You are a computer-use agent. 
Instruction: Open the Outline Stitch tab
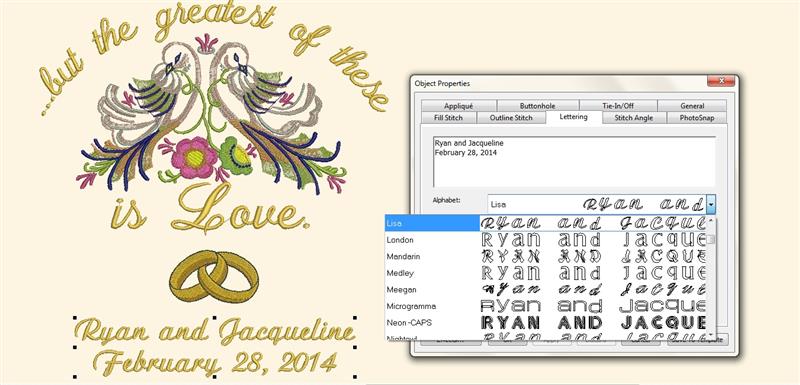point(511,118)
